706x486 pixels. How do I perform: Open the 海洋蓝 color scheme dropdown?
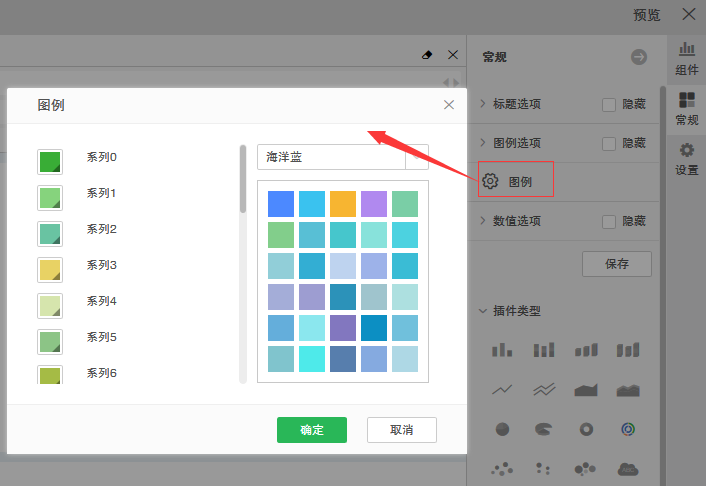(417, 157)
